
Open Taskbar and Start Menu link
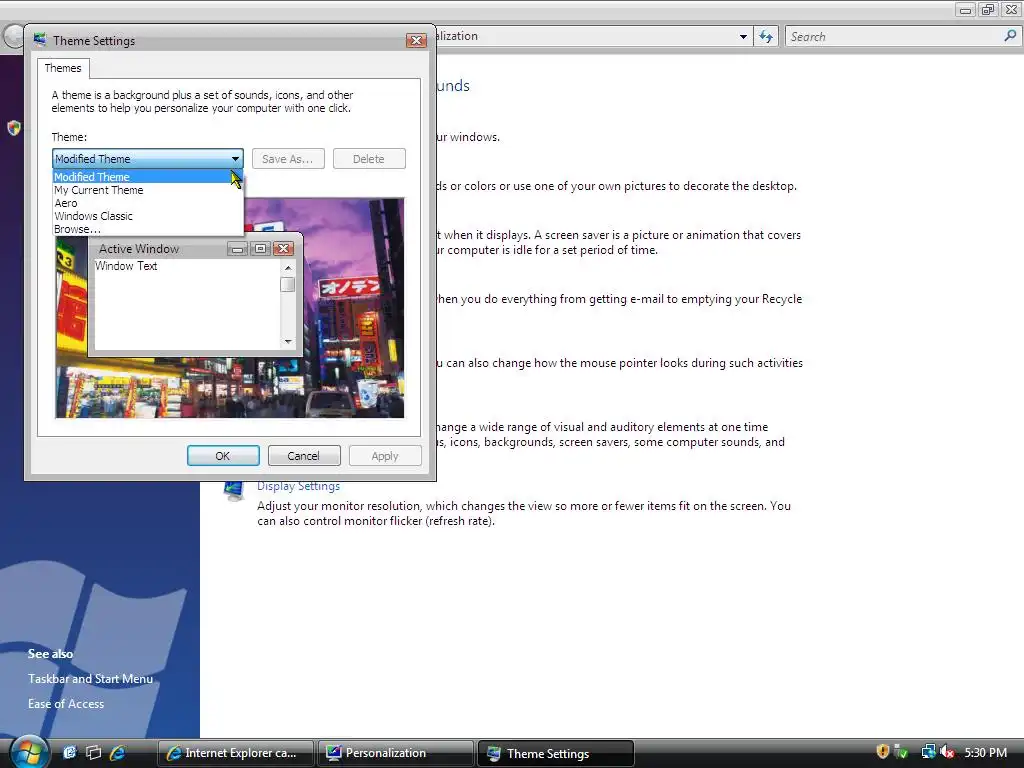pyautogui.click(x=90, y=679)
